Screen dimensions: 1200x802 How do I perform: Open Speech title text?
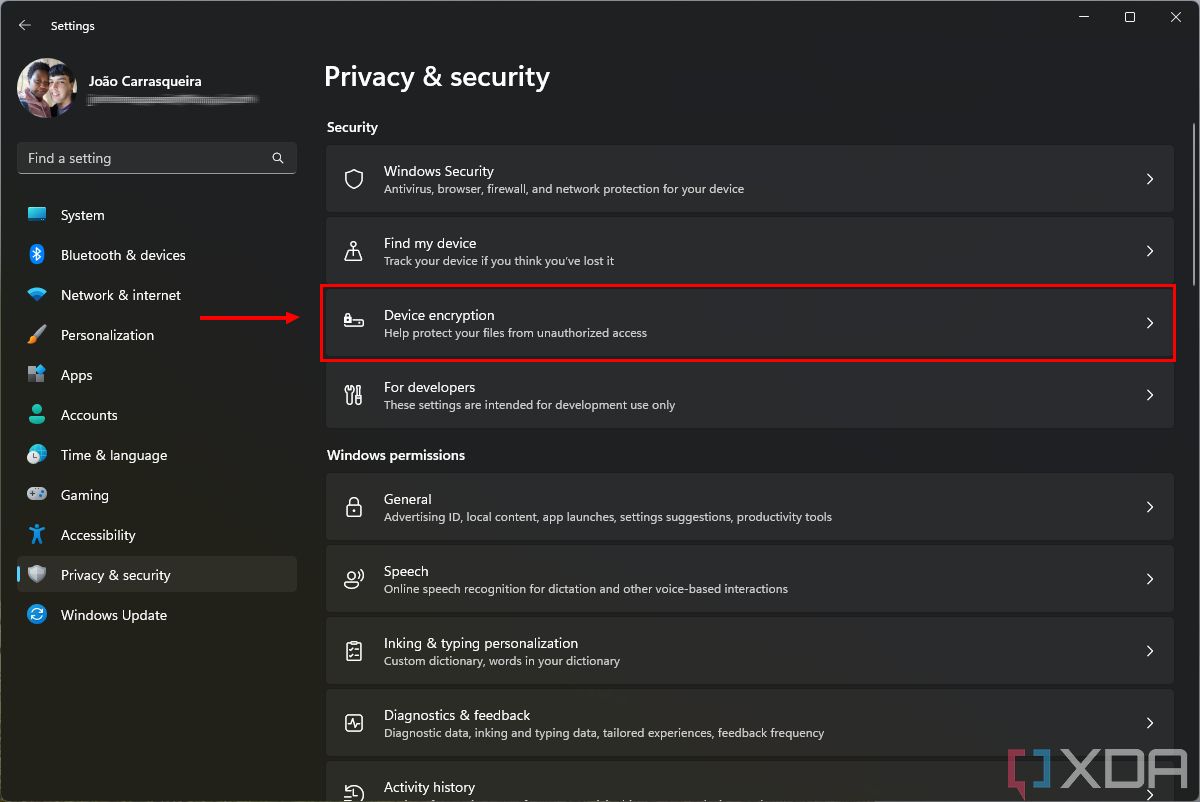tap(406, 571)
